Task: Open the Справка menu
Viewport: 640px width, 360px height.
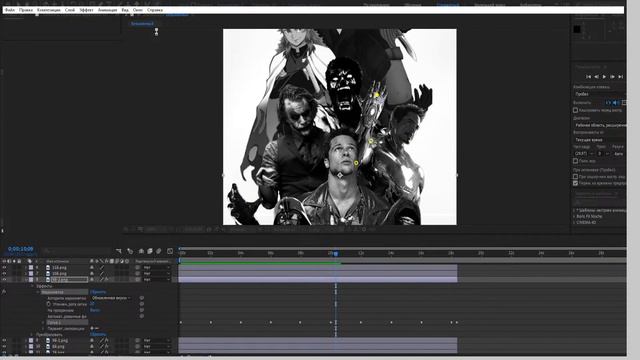Action: click(155, 10)
